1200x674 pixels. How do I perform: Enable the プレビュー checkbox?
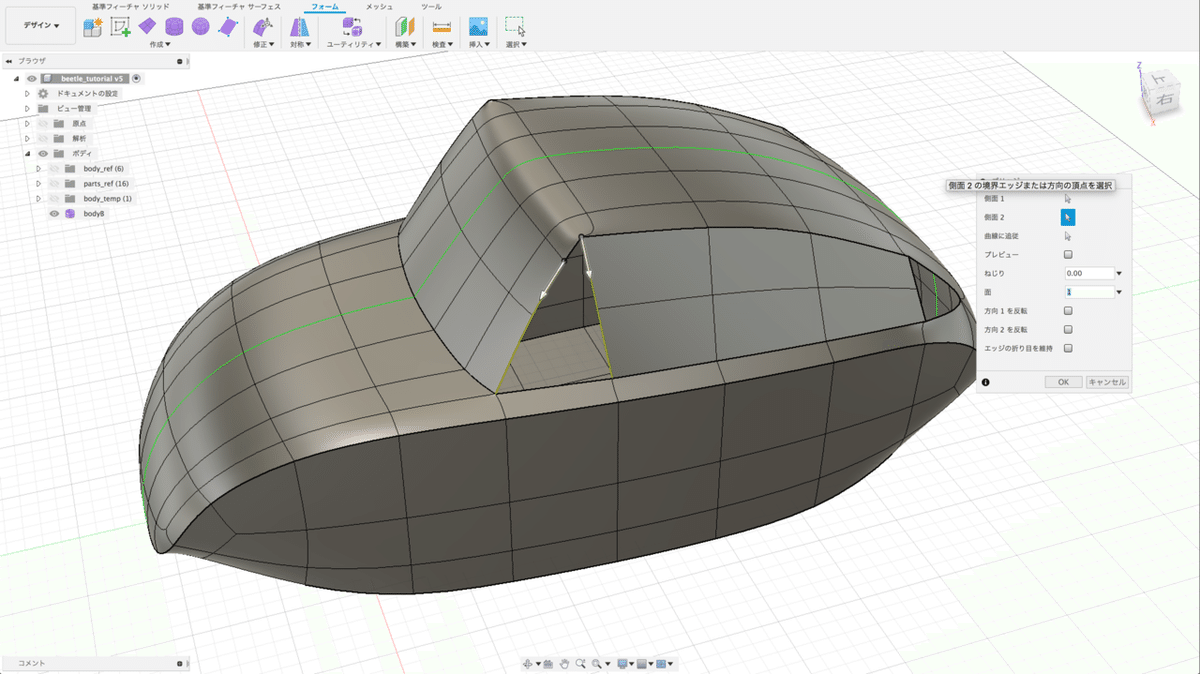1068,255
